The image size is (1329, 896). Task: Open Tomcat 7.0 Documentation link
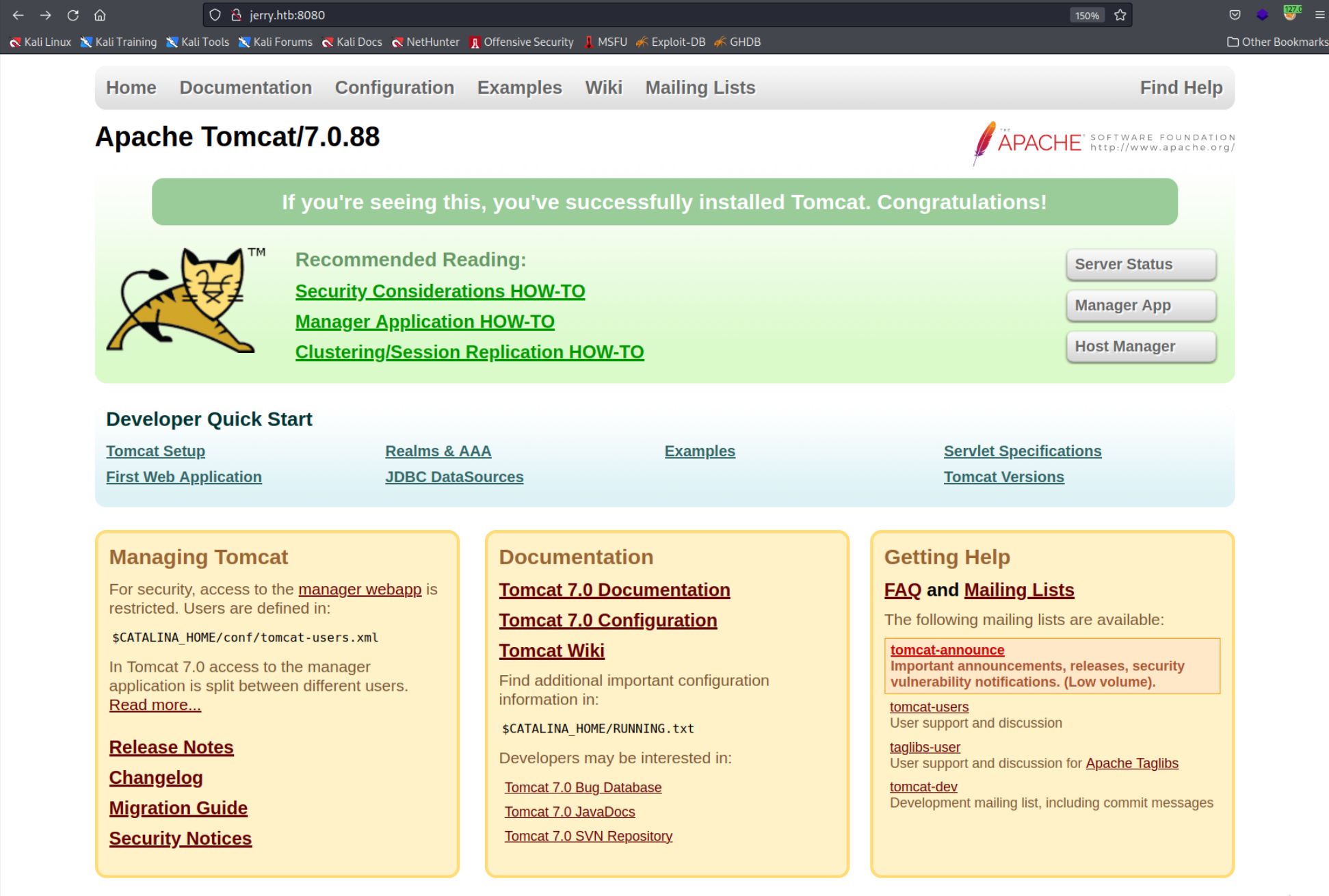pyautogui.click(x=614, y=590)
